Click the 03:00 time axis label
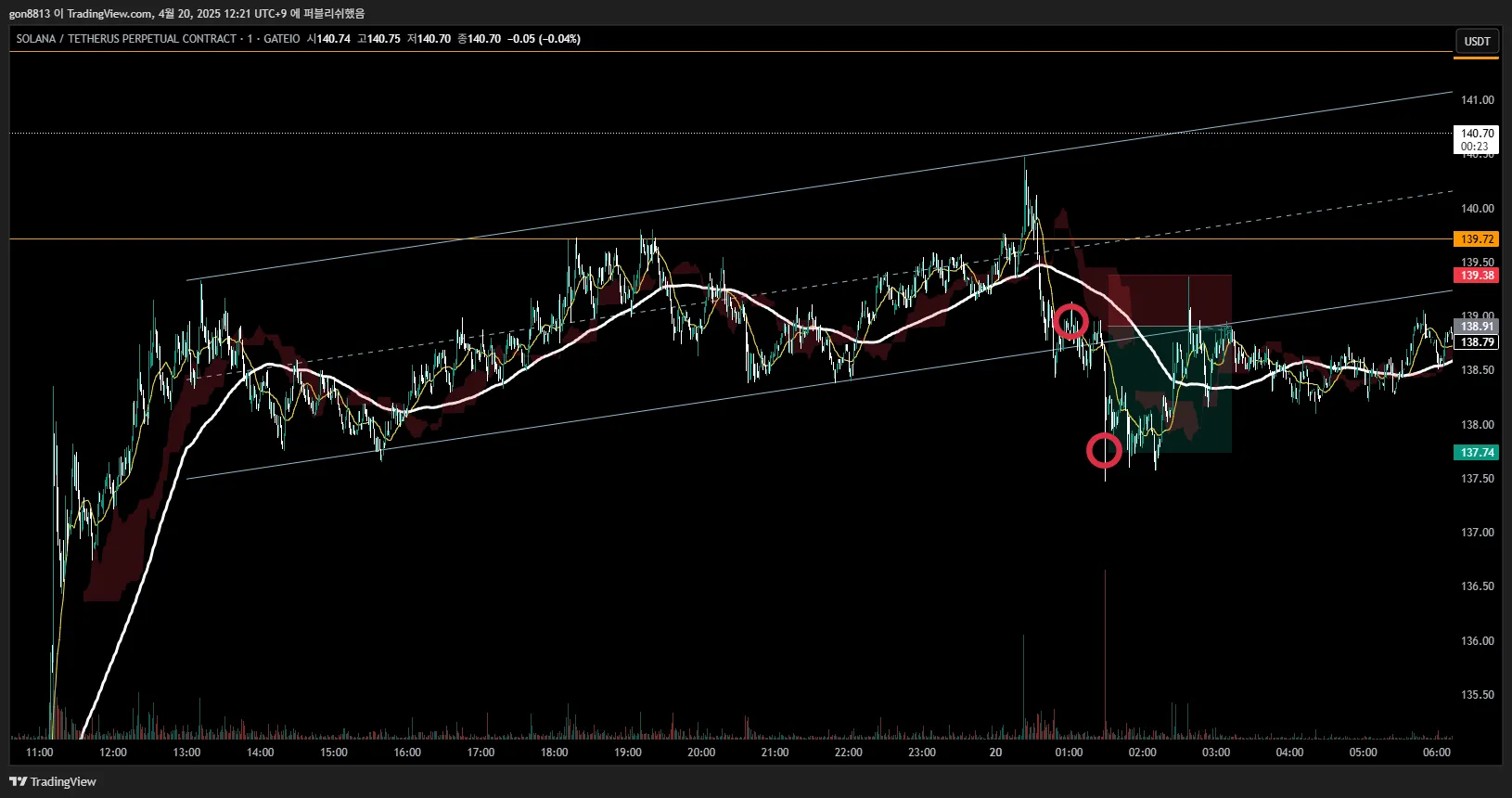 coord(1216,753)
